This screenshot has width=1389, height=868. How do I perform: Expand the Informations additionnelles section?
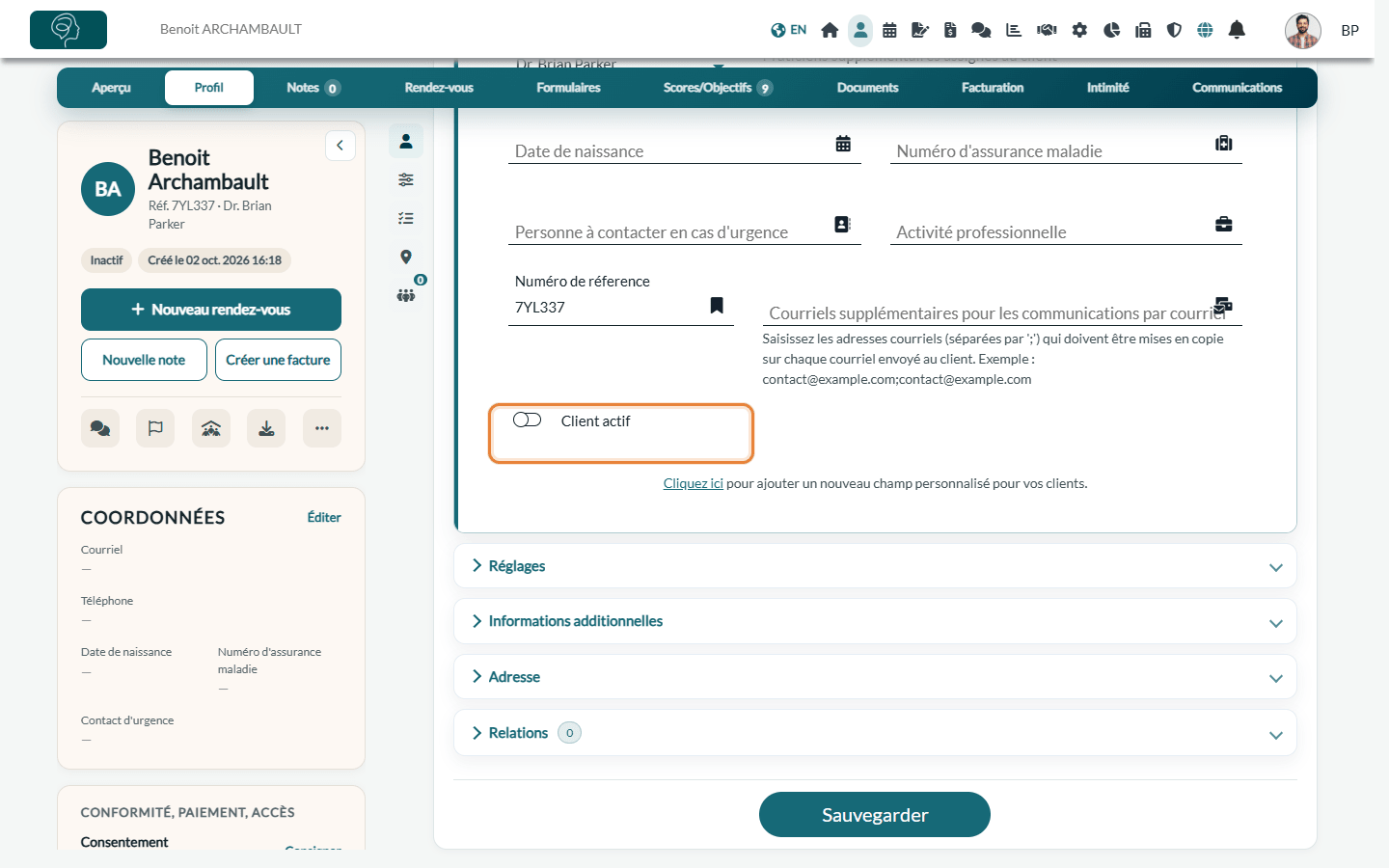[875, 621]
